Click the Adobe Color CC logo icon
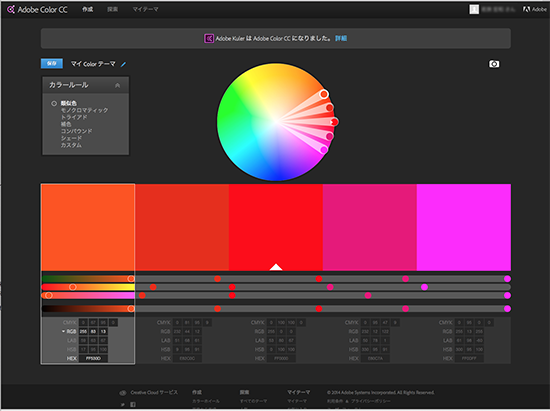Viewport: 550px width, 411px height. (11, 9)
